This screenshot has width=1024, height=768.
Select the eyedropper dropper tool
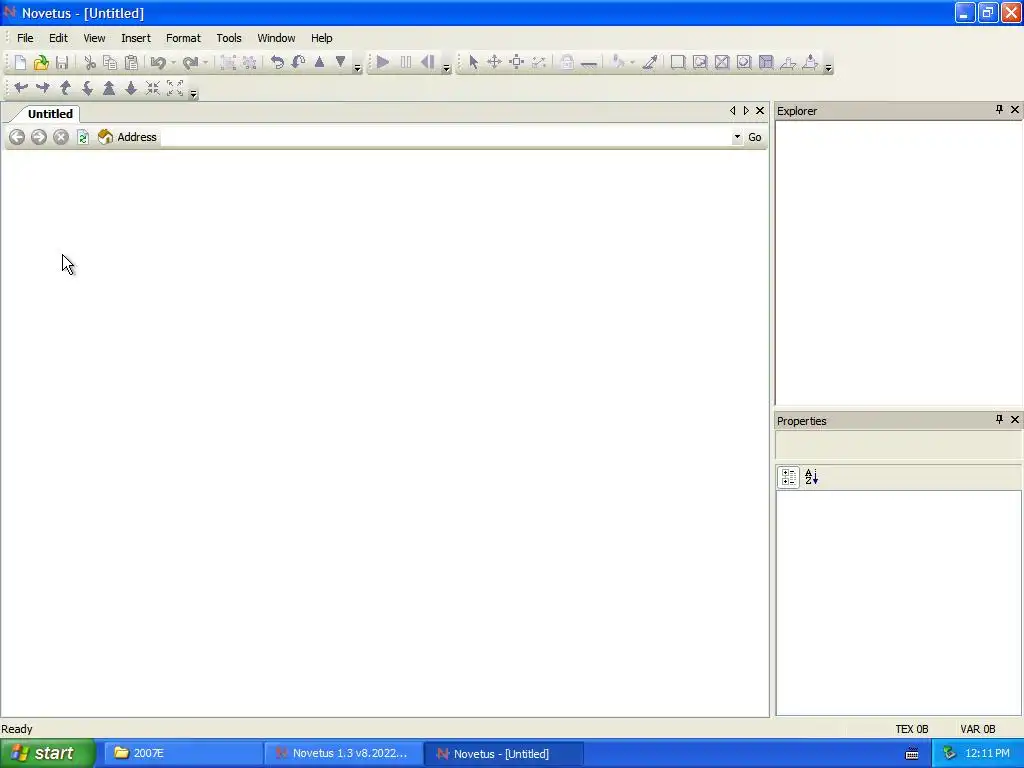[650, 63]
